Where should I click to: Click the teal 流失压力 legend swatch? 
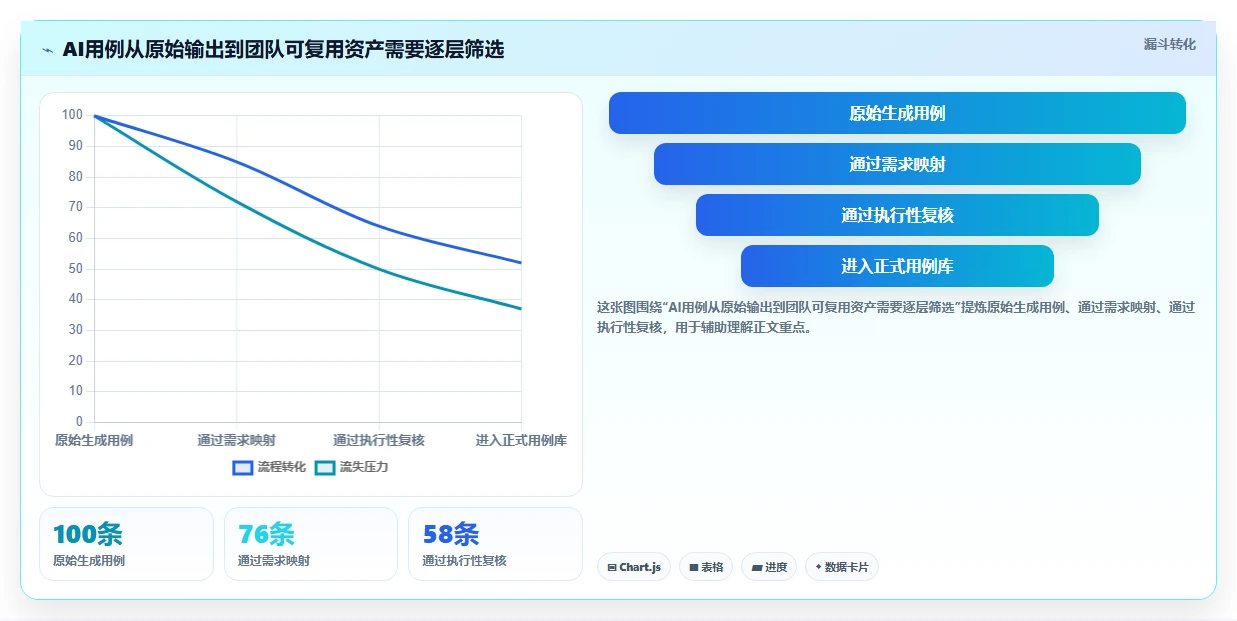click(324, 467)
